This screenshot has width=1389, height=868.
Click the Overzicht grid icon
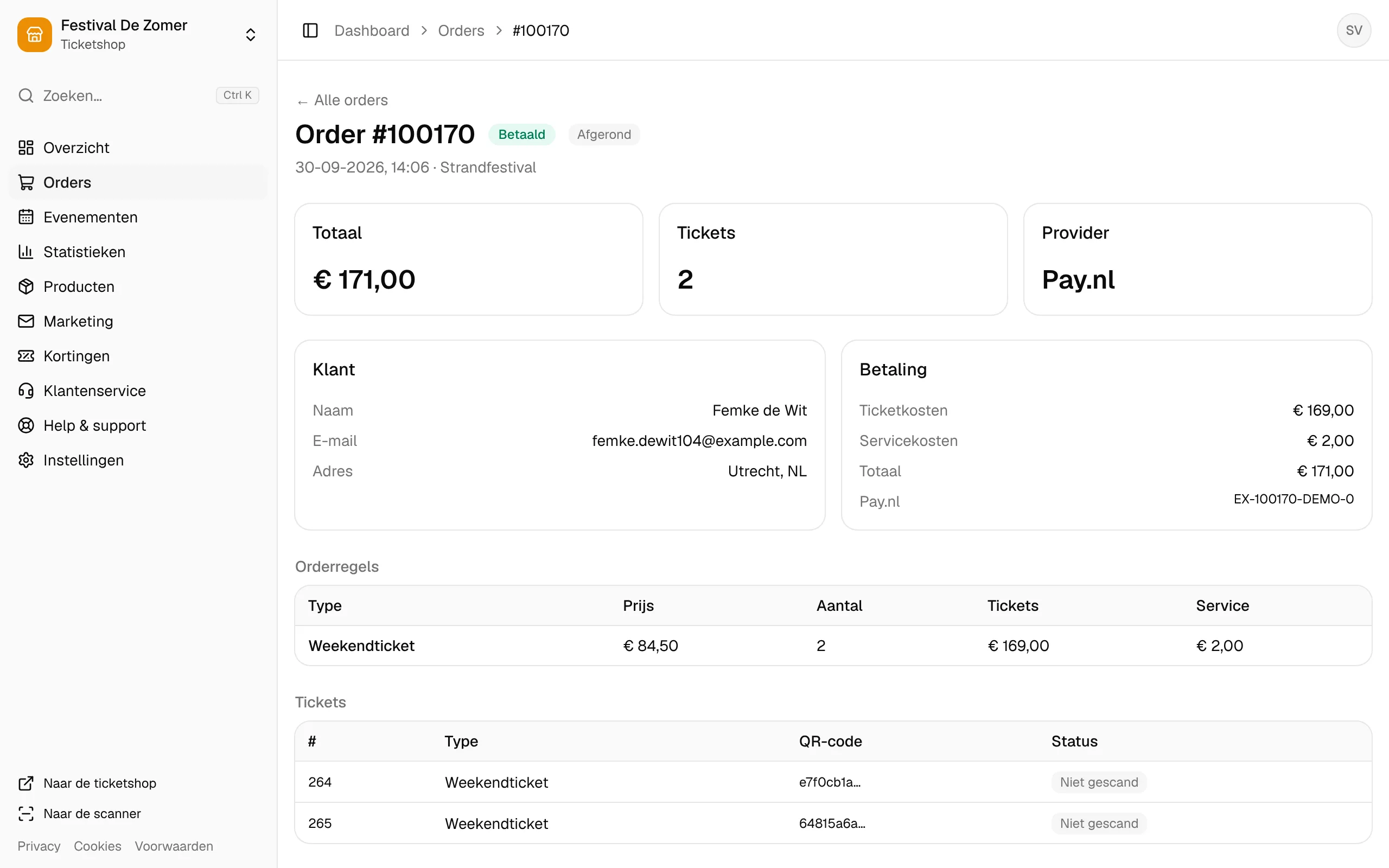(x=26, y=148)
